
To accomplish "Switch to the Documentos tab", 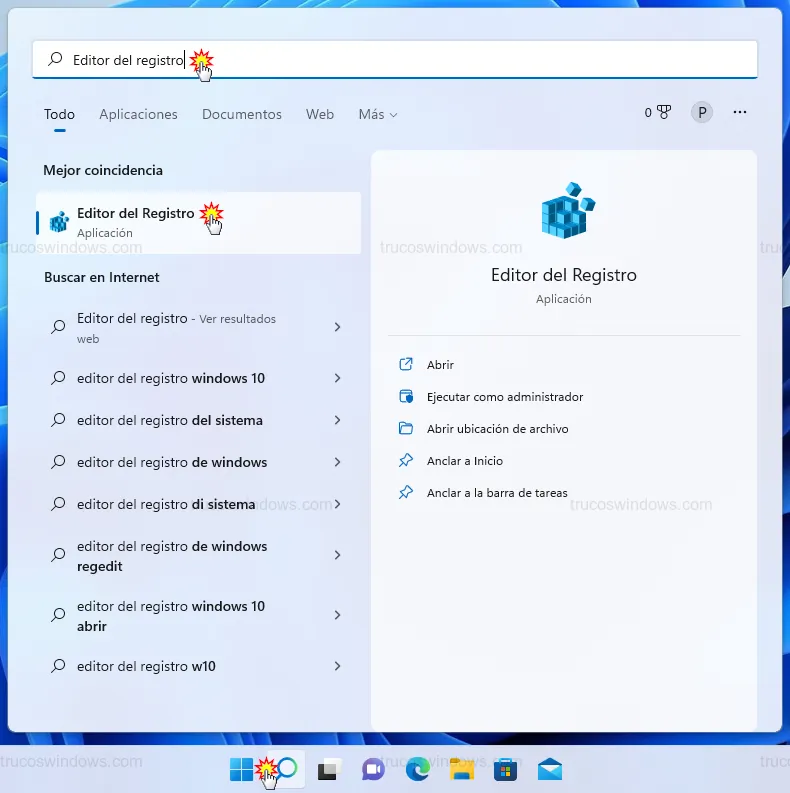I will coord(242,115).
